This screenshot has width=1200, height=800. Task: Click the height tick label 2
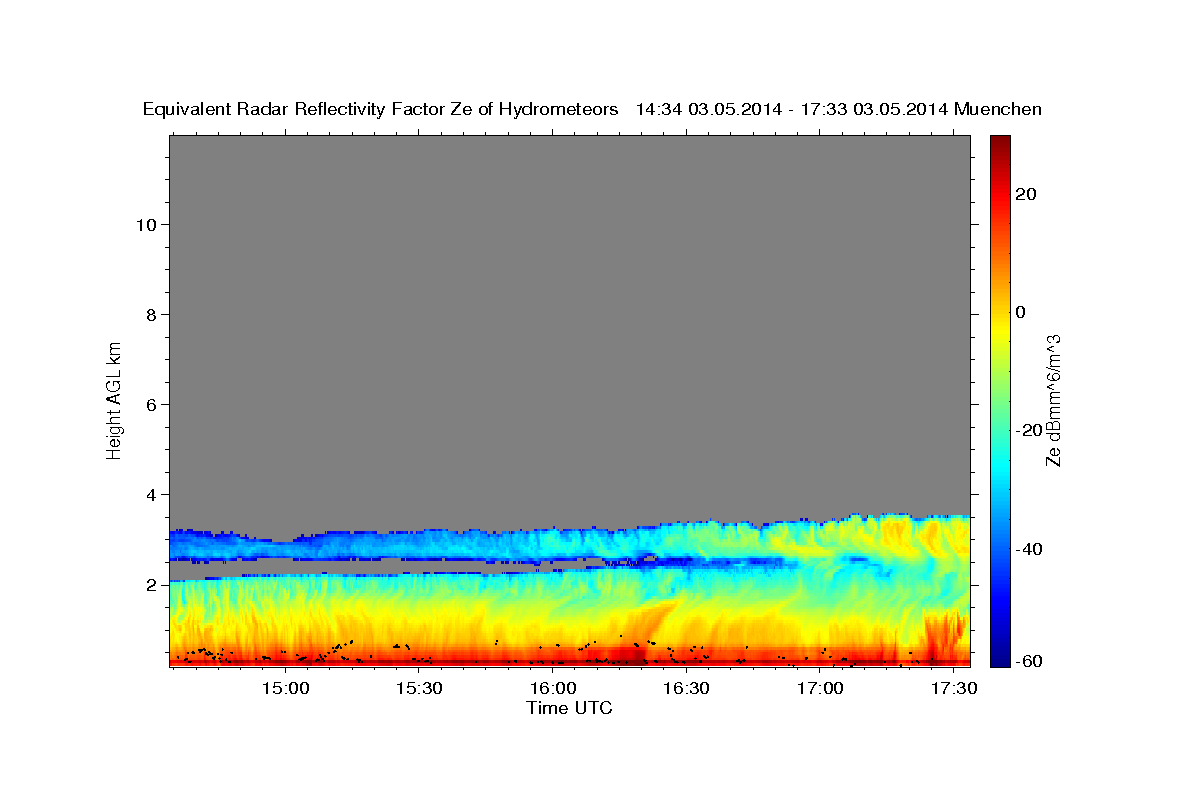click(x=152, y=584)
